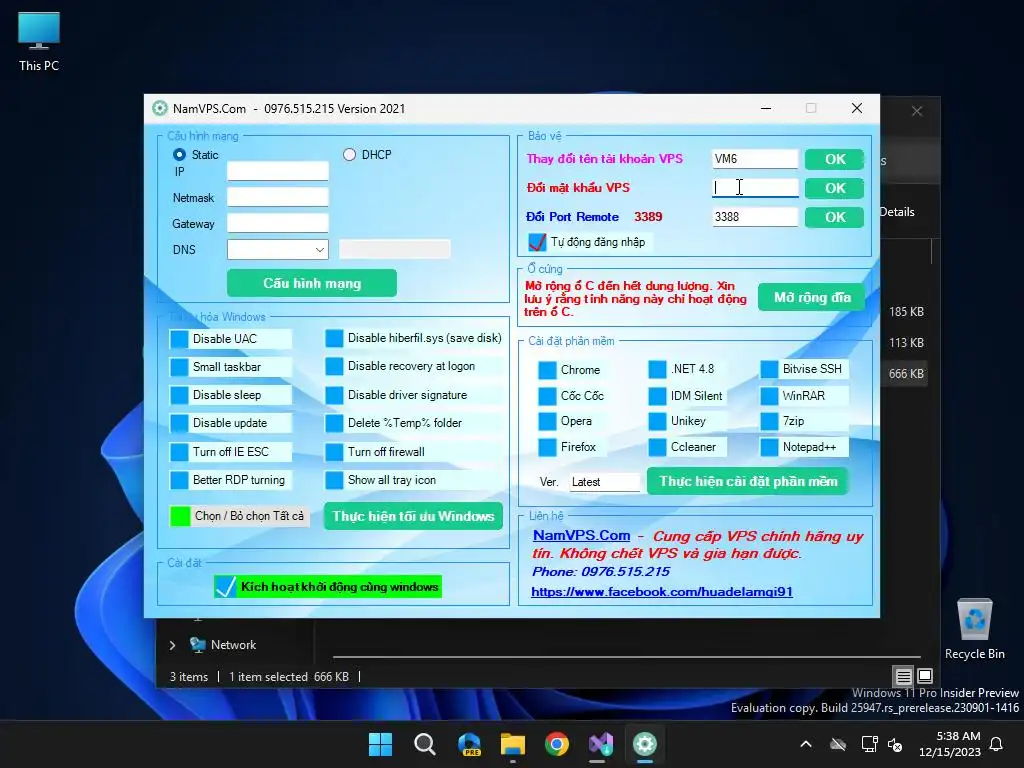Select the DHCP network option
Image resolution: width=1024 pixels, height=768 pixels.
tap(349, 155)
